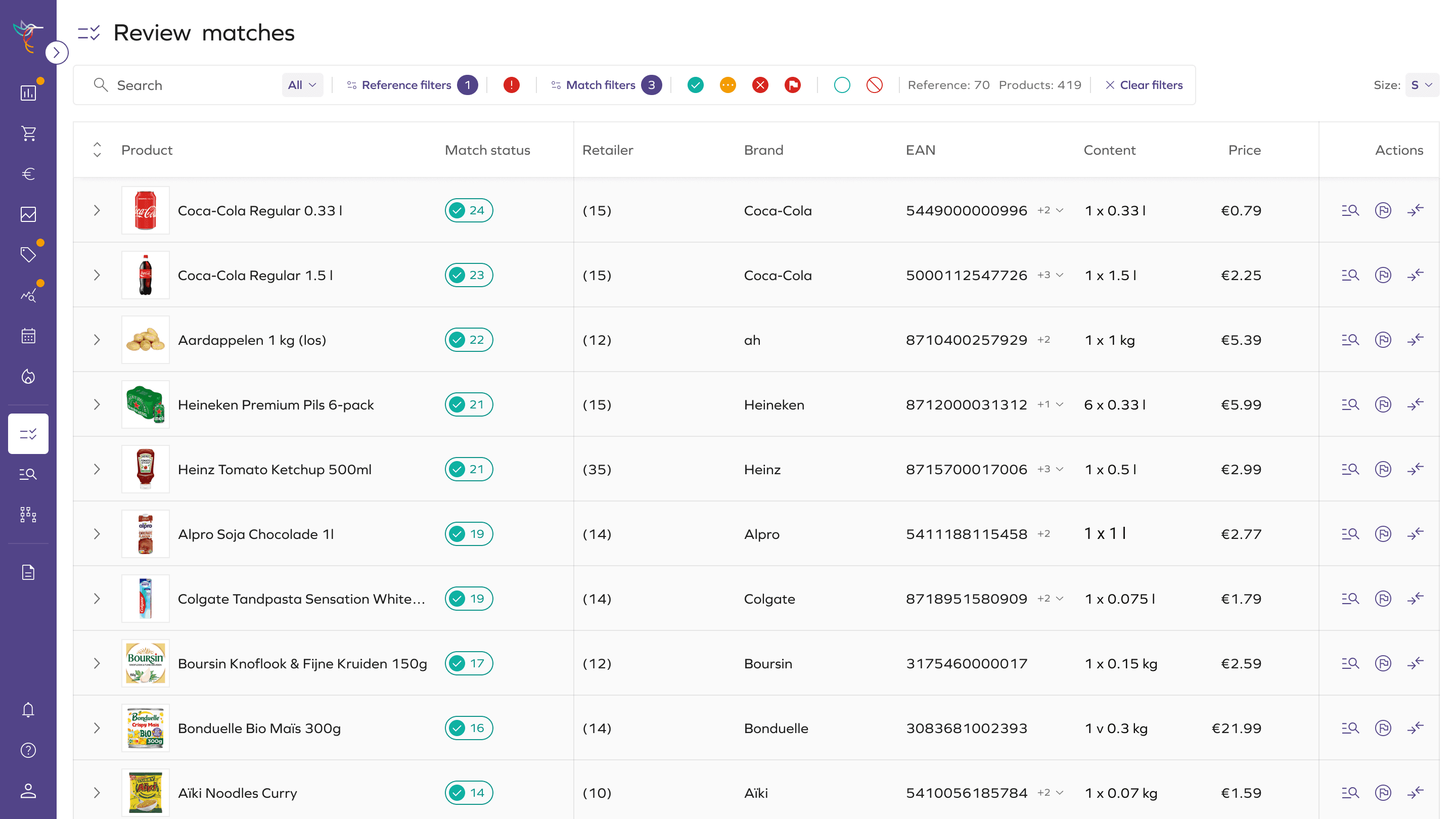Open the All search scope dropdown
Viewport: 1456px width, 819px height.
302,85
